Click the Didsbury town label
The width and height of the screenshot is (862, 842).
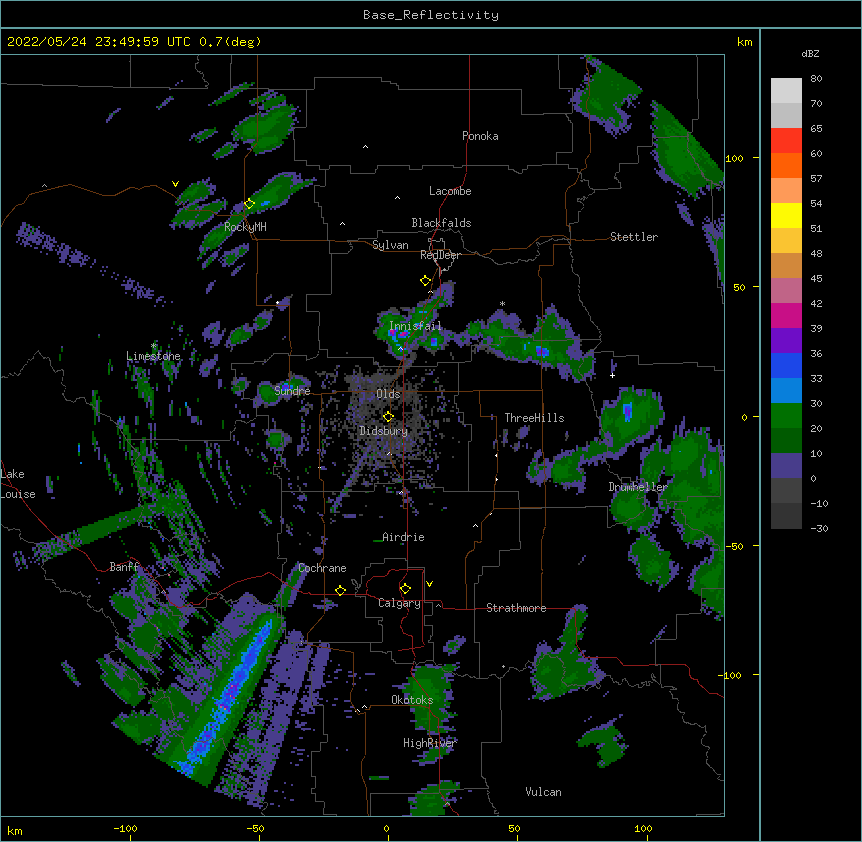point(384,431)
